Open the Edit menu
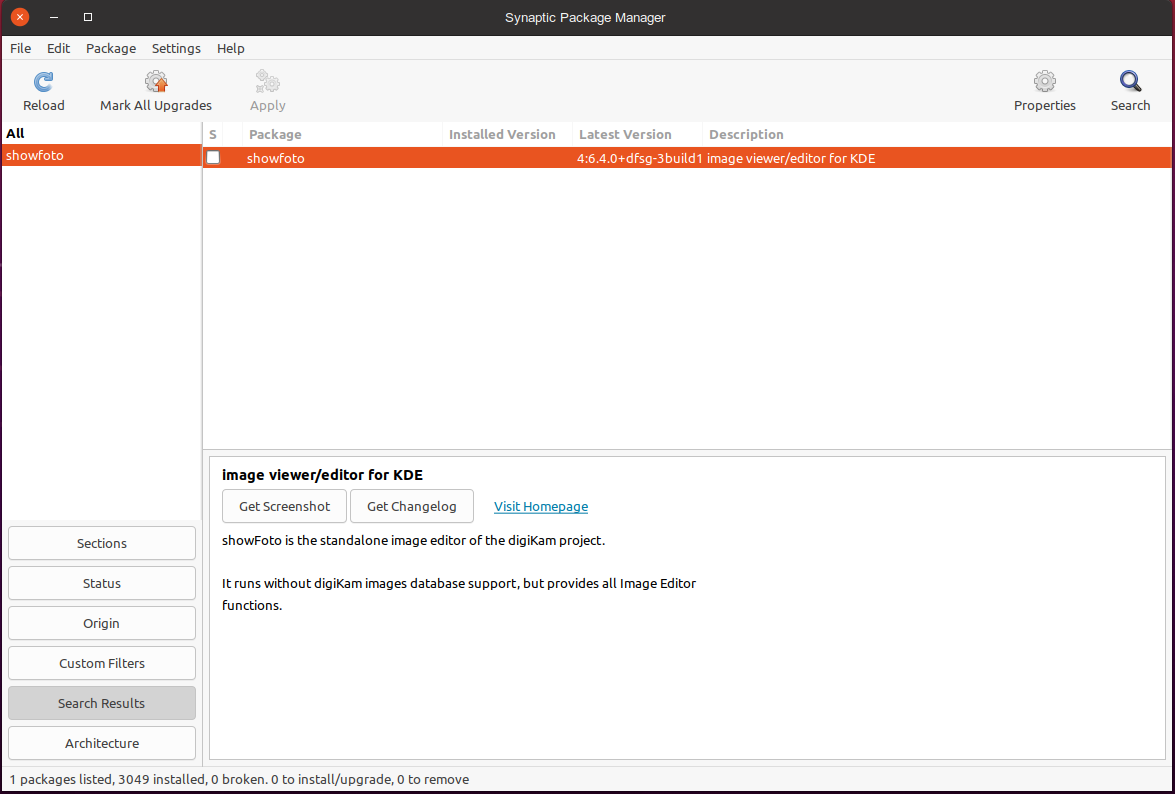 point(58,48)
